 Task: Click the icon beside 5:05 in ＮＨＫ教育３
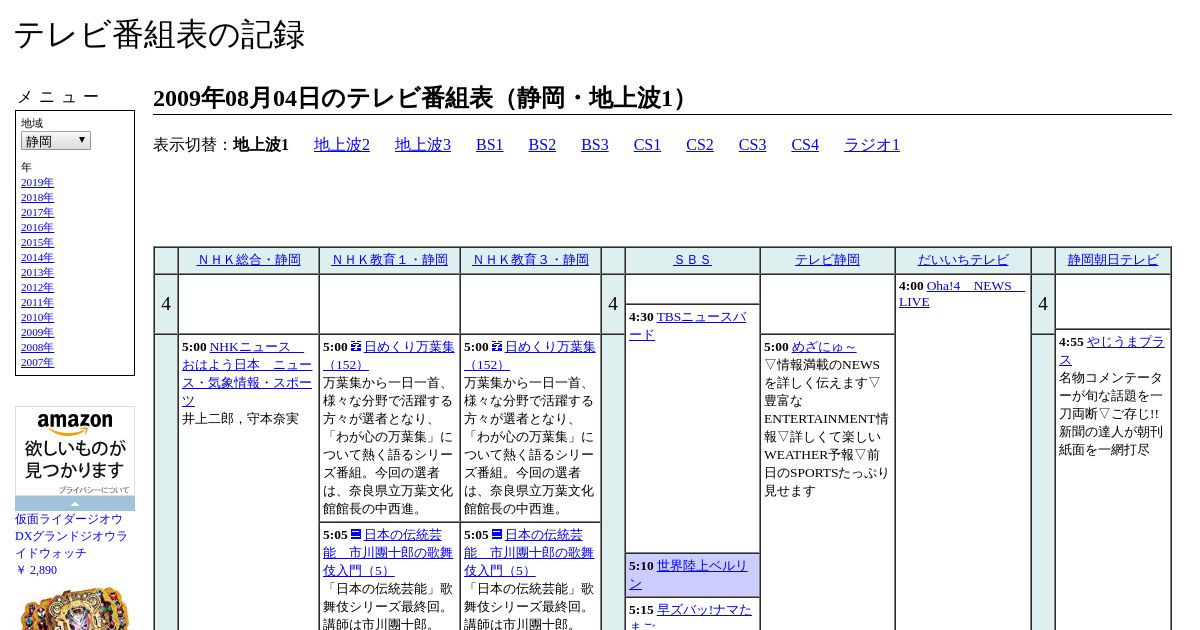497,534
